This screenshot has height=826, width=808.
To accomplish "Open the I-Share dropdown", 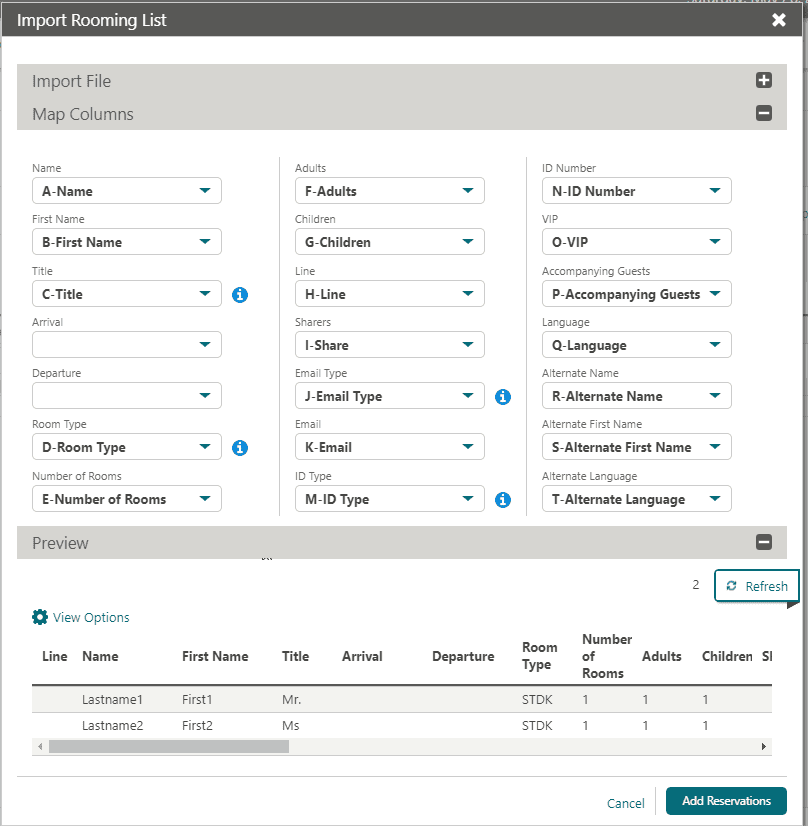I will pos(389,345).
